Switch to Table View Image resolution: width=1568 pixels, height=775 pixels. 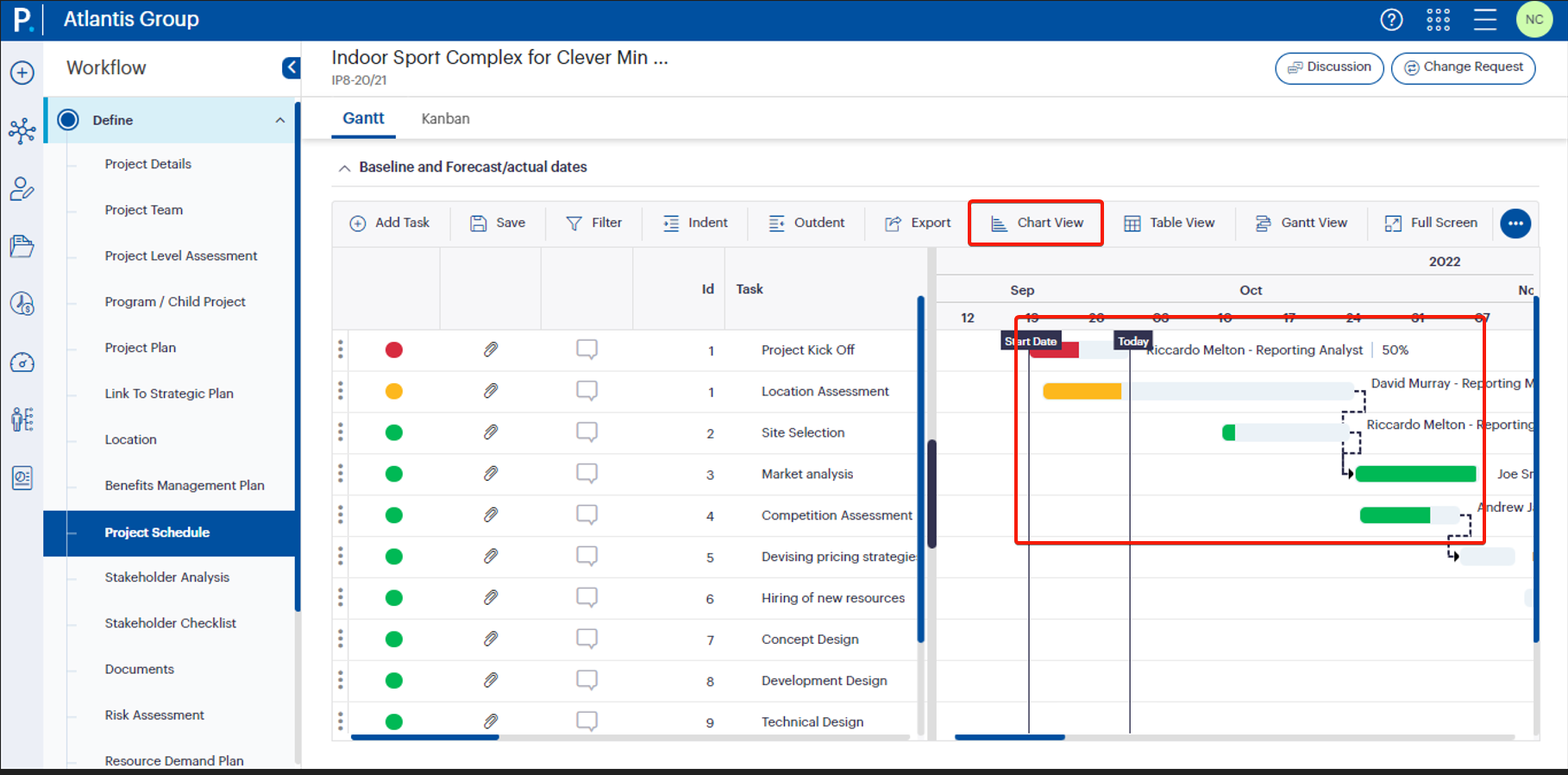(x=1170, y=223)
